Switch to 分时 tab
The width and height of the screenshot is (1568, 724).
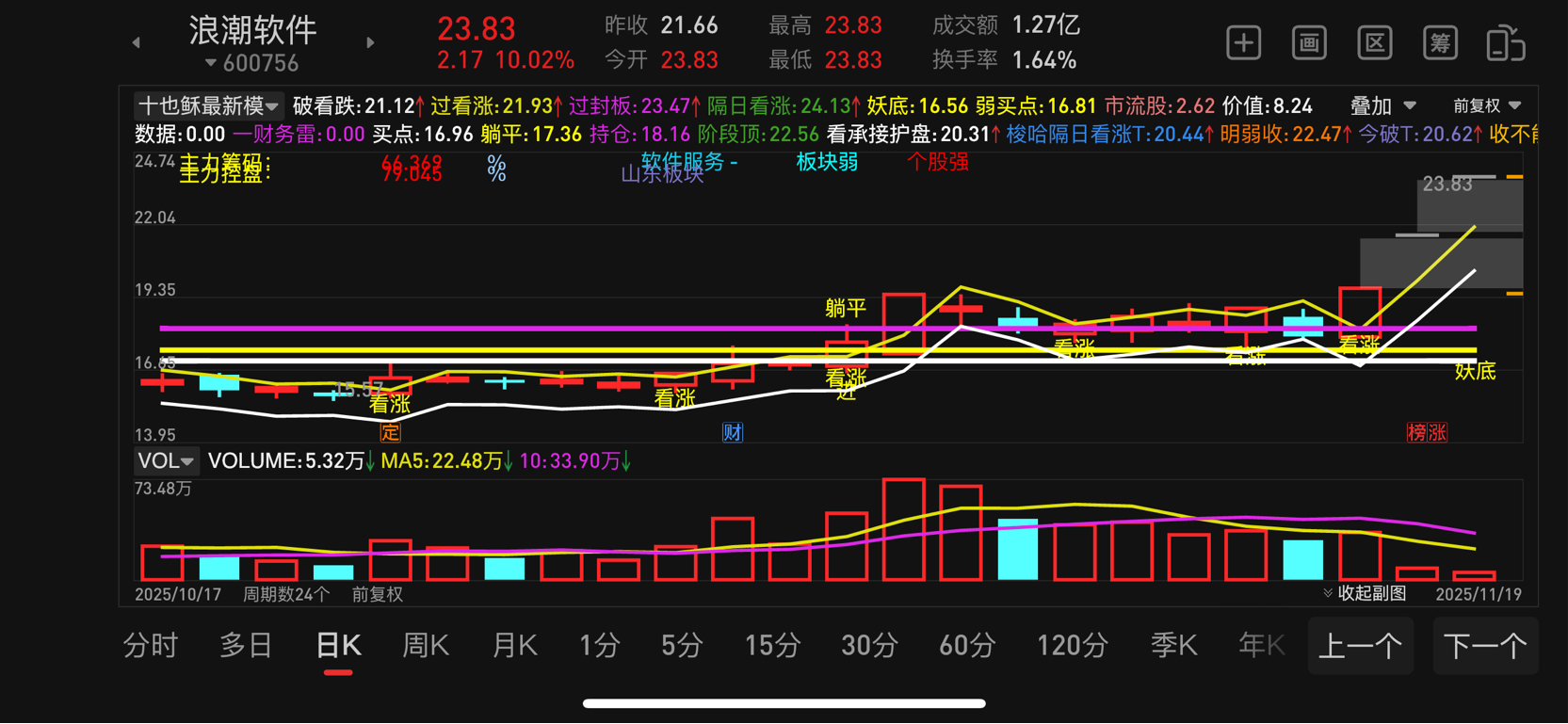[x=151, y=646]
